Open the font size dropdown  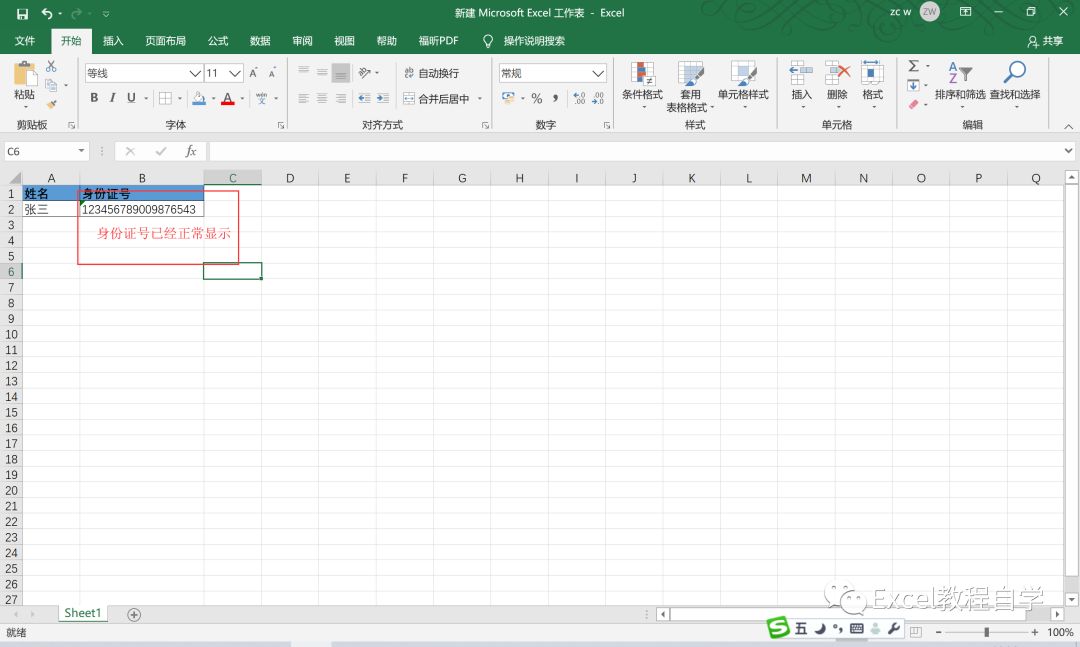(x=235, y=73)
